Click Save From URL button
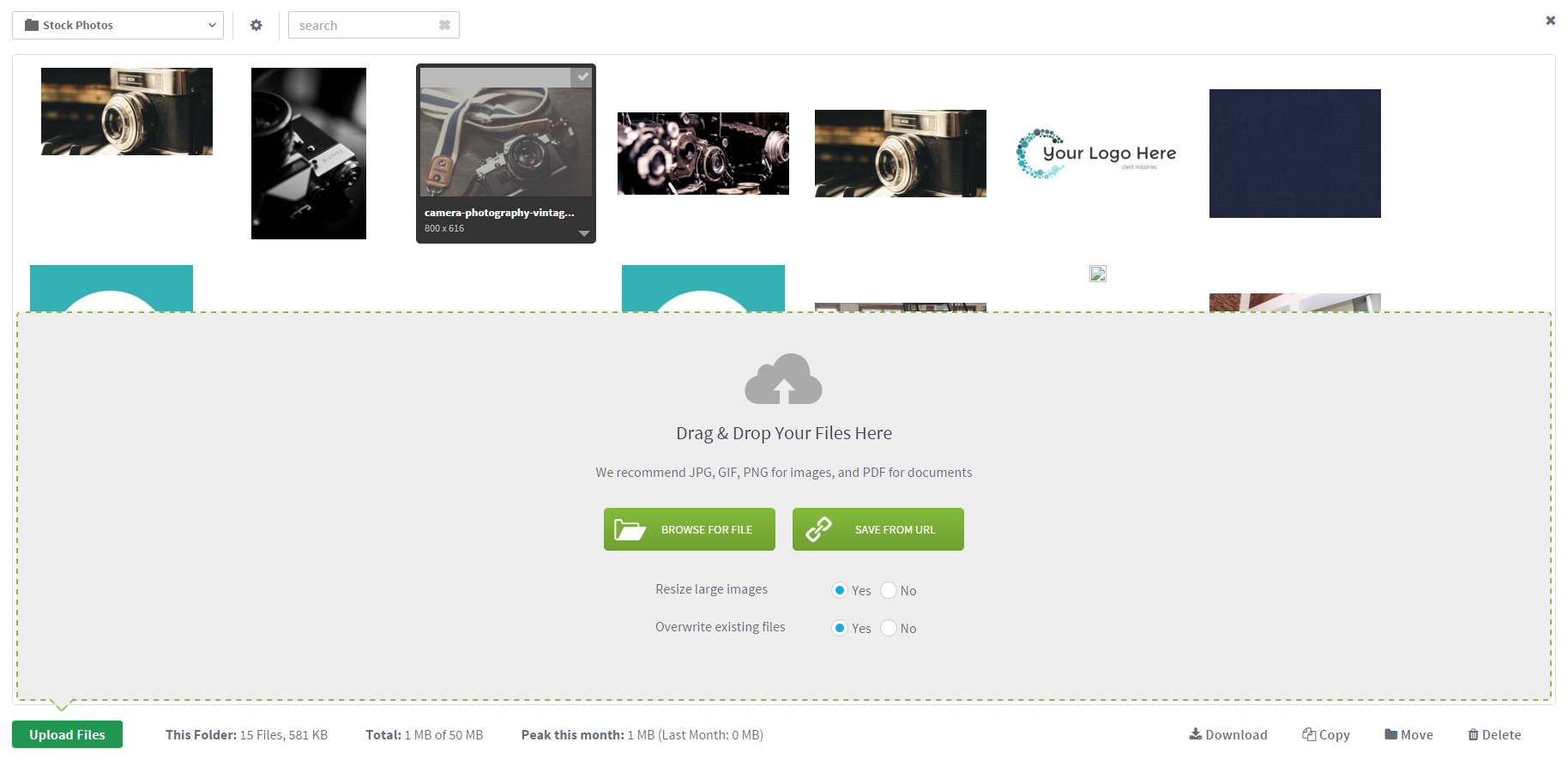This screenshot has height=760, width=1568. click(x=878, y=529)
